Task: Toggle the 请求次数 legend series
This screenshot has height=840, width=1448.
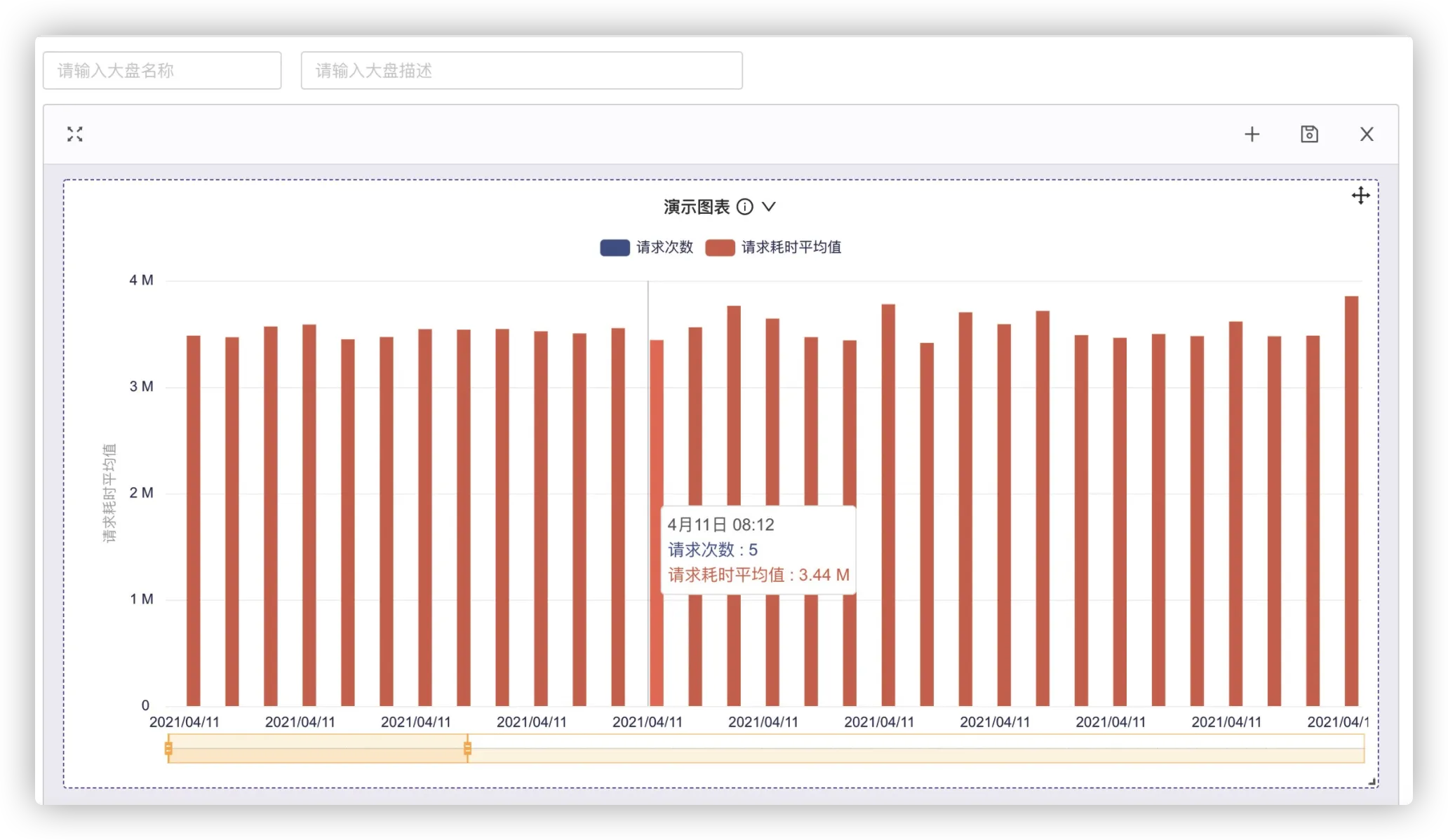Action: pyautogui.click(x=664, y=247)
